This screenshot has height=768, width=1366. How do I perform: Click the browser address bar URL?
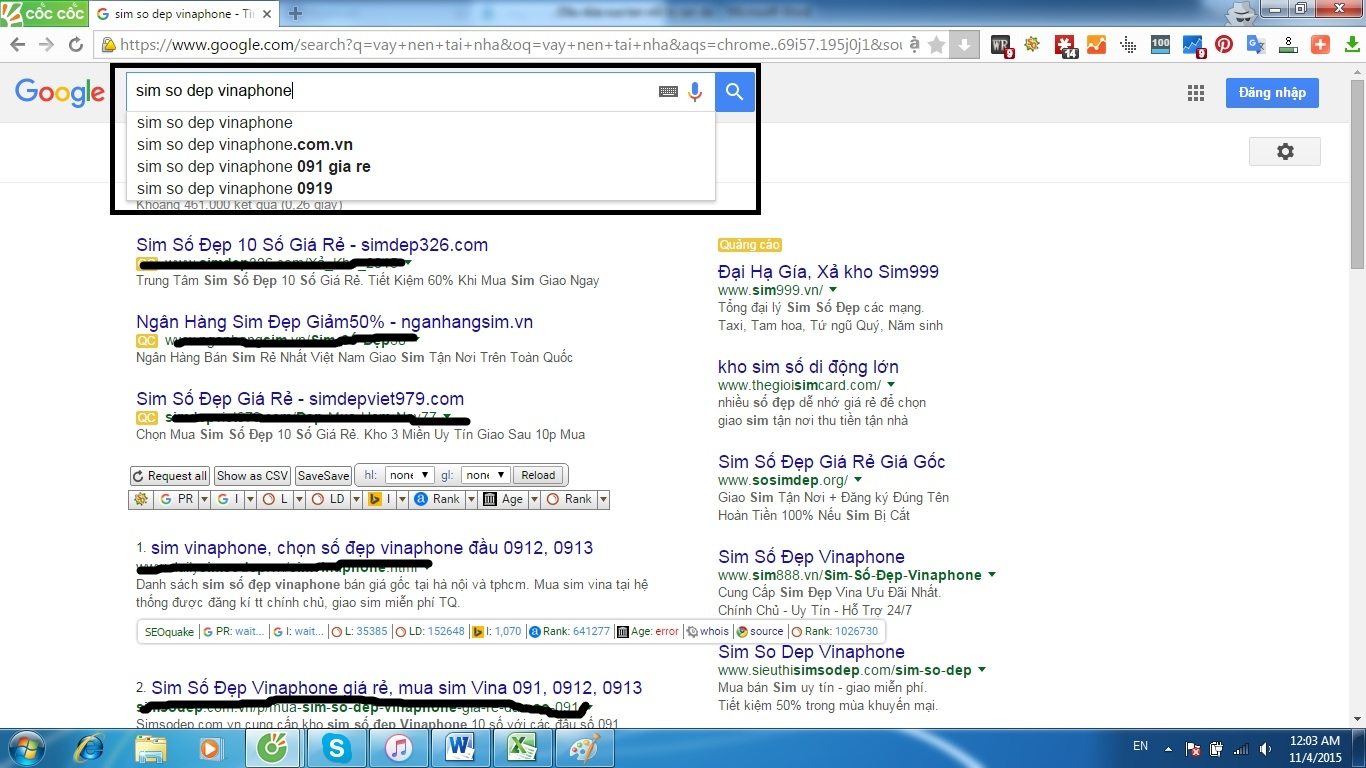tap(510, 45)
